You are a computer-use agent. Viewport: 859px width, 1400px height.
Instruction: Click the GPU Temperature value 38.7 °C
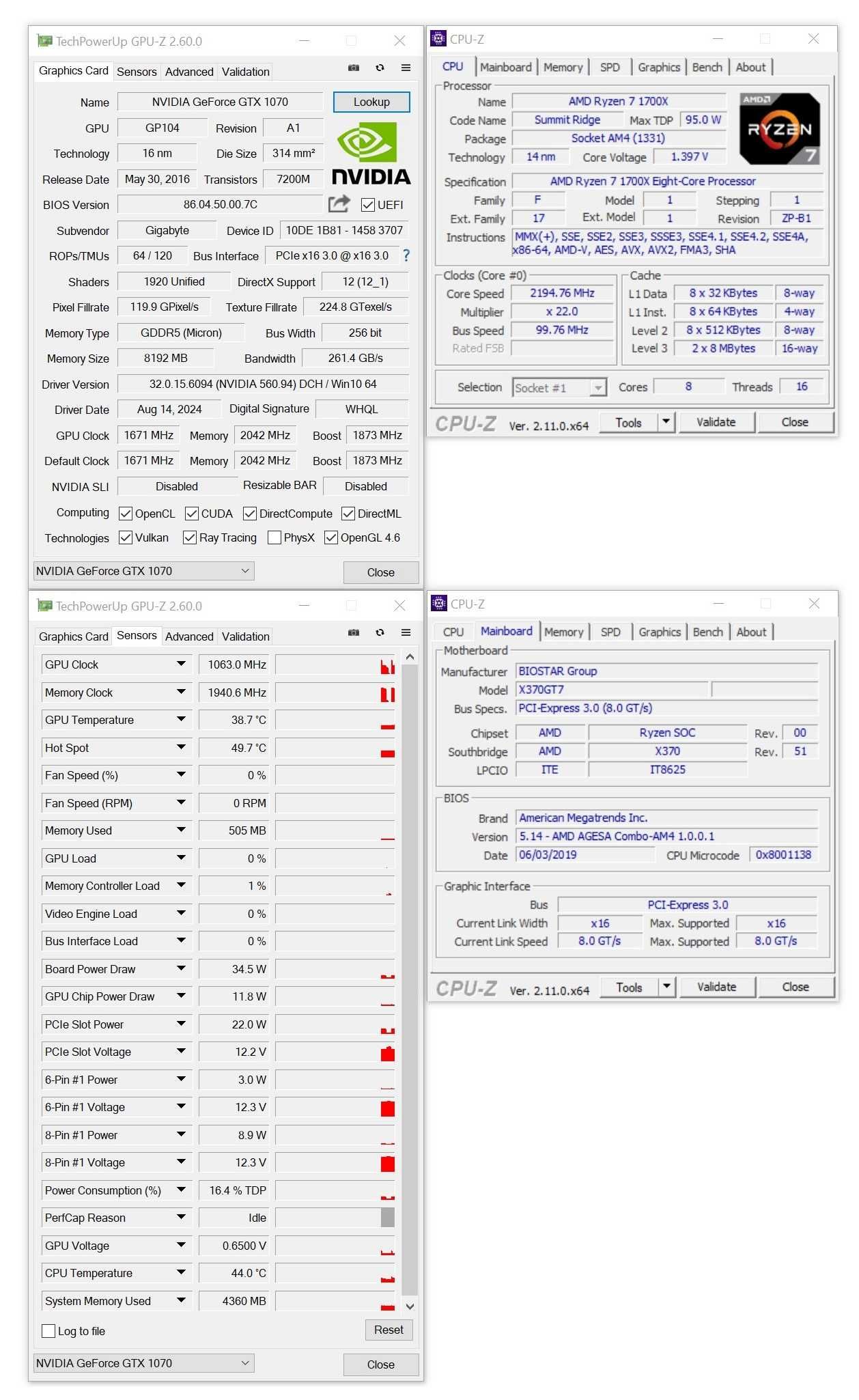coord(235,719)
